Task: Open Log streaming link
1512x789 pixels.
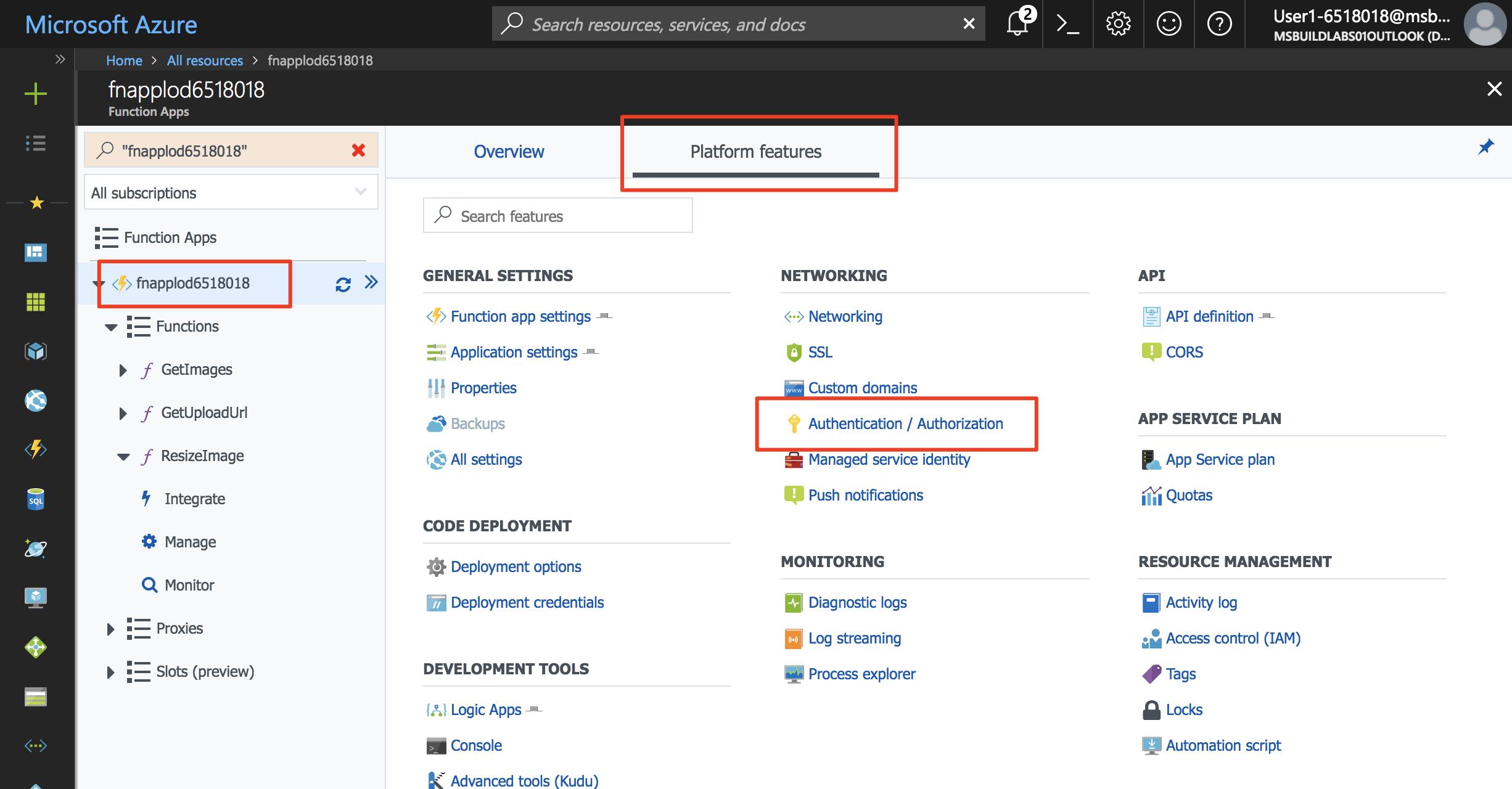Action: [855, 638]
